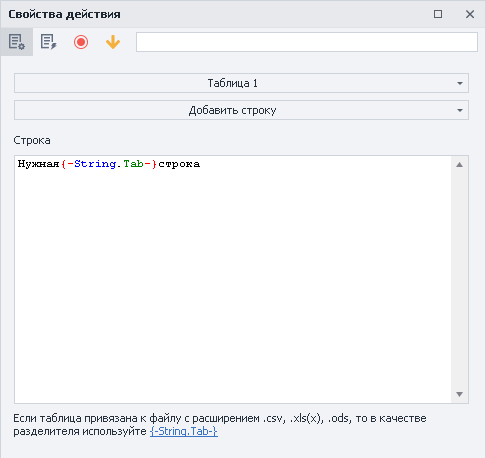
Task: Place cursor on the word "строка" in editor
Action: pyautogui.click(x=179, y=164)
